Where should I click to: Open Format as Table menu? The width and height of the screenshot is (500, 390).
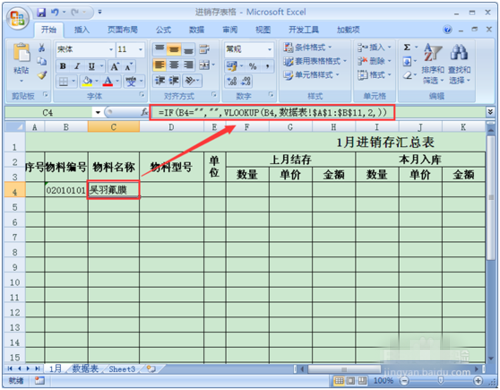point(315,61)
